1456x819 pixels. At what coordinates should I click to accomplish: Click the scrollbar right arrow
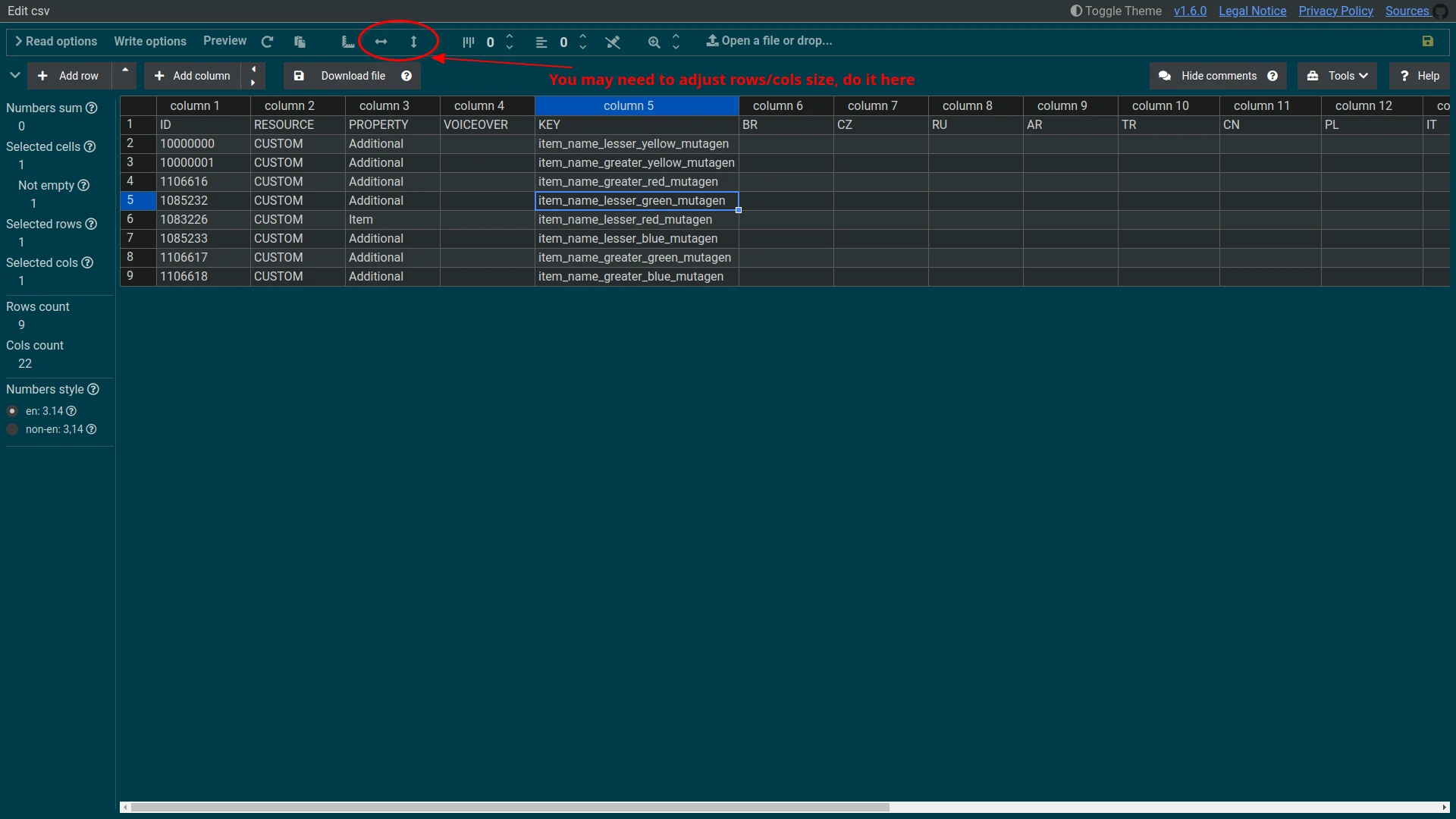click(x=1445, y=808)
